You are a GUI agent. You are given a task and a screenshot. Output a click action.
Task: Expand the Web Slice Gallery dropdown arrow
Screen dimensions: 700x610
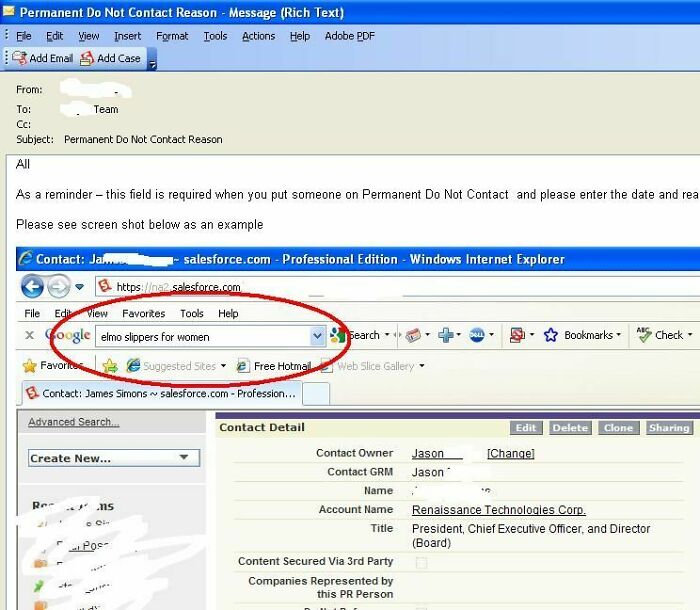[x=421, y=366]
